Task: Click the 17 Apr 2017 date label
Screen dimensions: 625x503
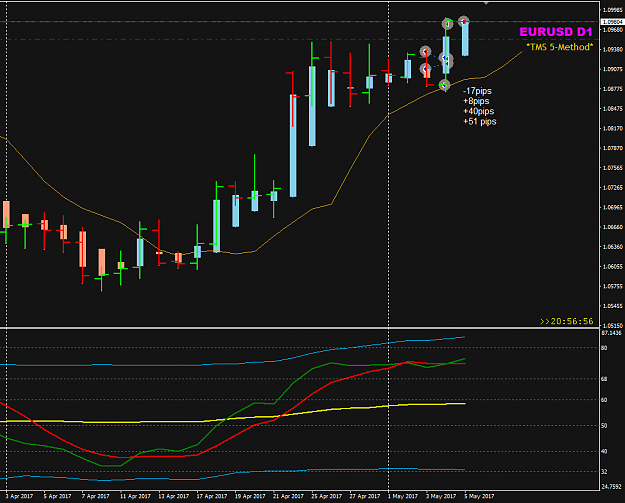Action: (212, 496)
